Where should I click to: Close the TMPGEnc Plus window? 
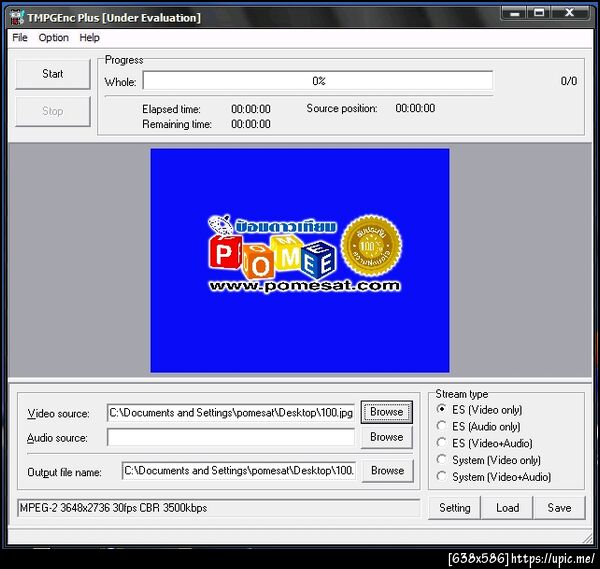(569, 13)
